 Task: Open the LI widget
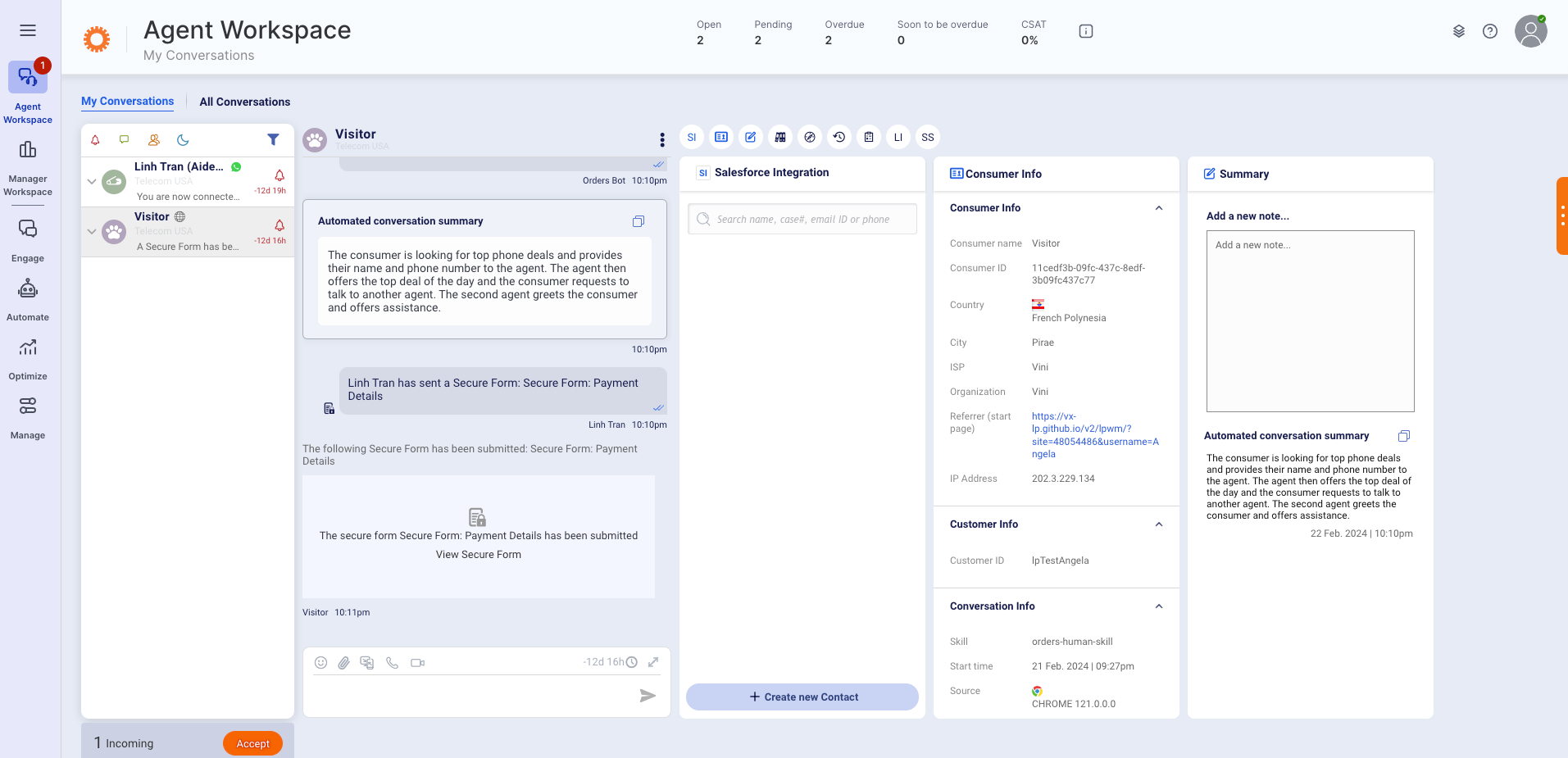[898, 137]
